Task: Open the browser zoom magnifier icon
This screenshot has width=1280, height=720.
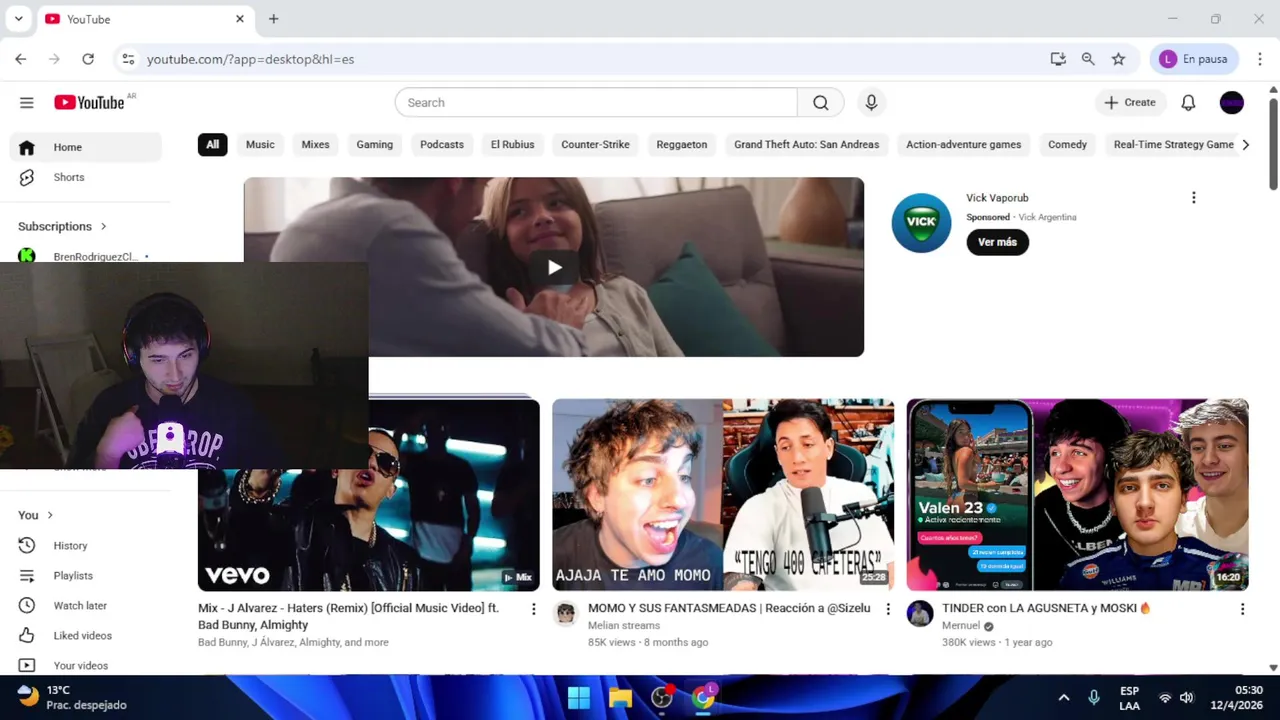Action: click(1088, 59)
